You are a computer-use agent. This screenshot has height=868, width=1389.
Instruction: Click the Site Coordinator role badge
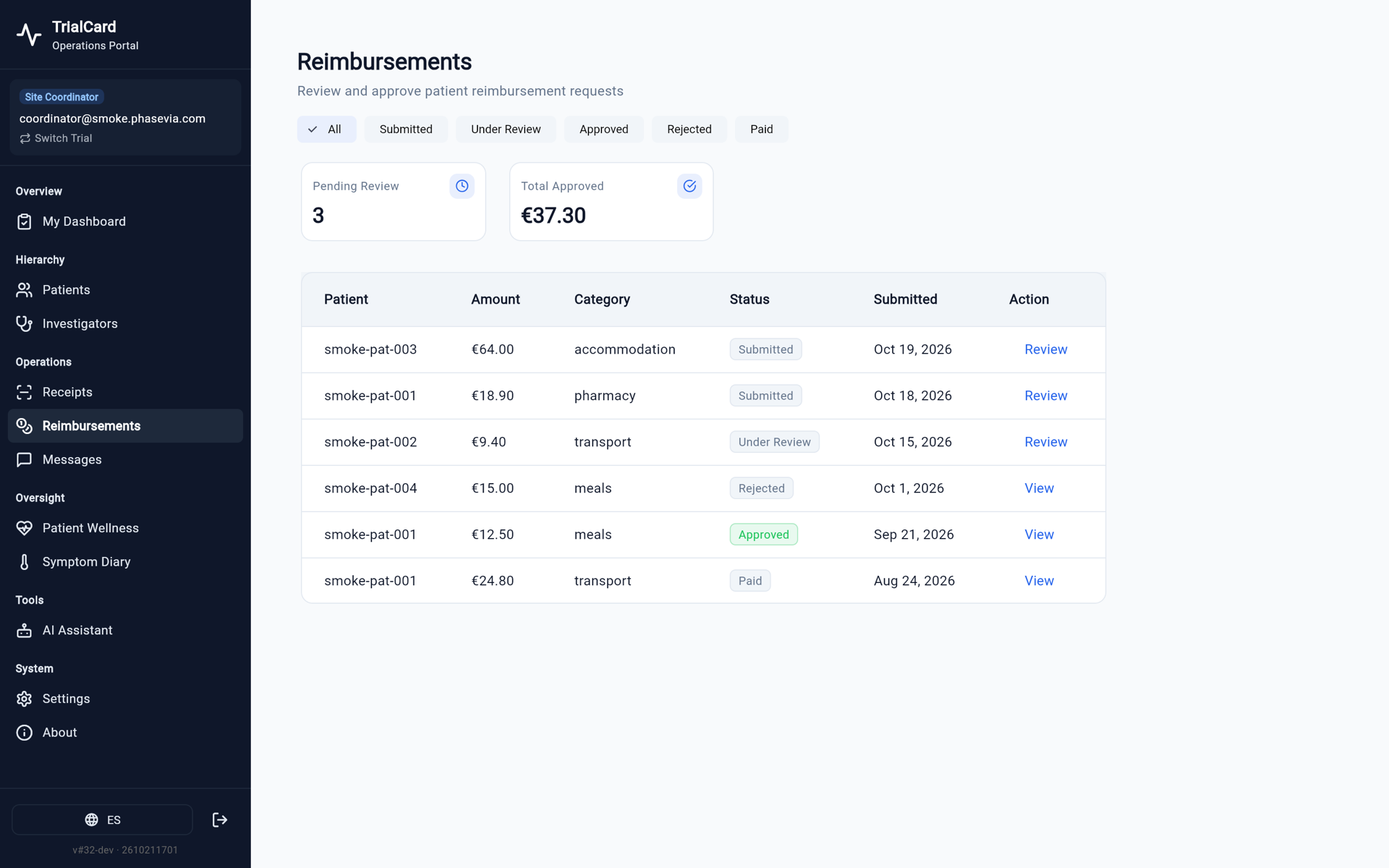(61, 97)
